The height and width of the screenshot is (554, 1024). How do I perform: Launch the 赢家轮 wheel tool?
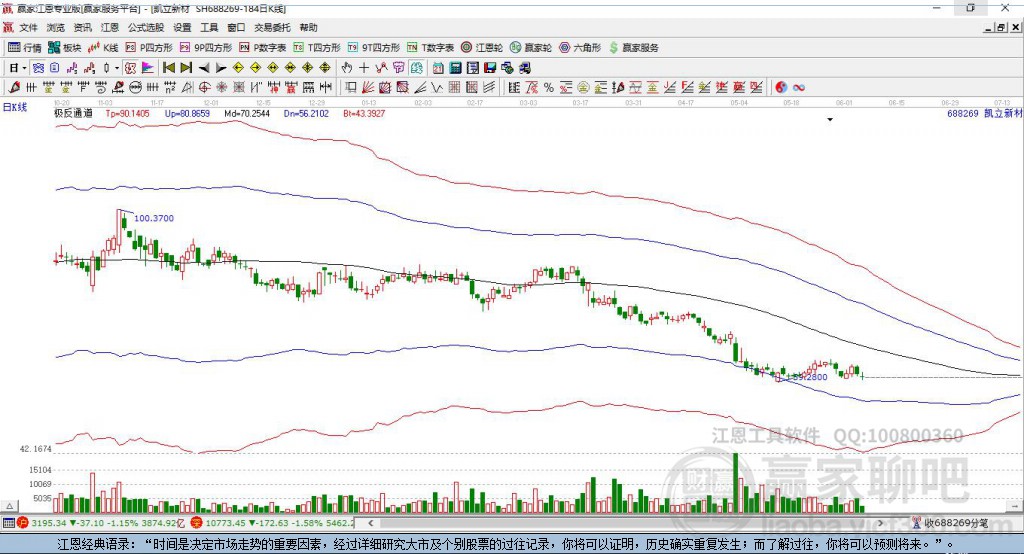[x=531, y=48]
